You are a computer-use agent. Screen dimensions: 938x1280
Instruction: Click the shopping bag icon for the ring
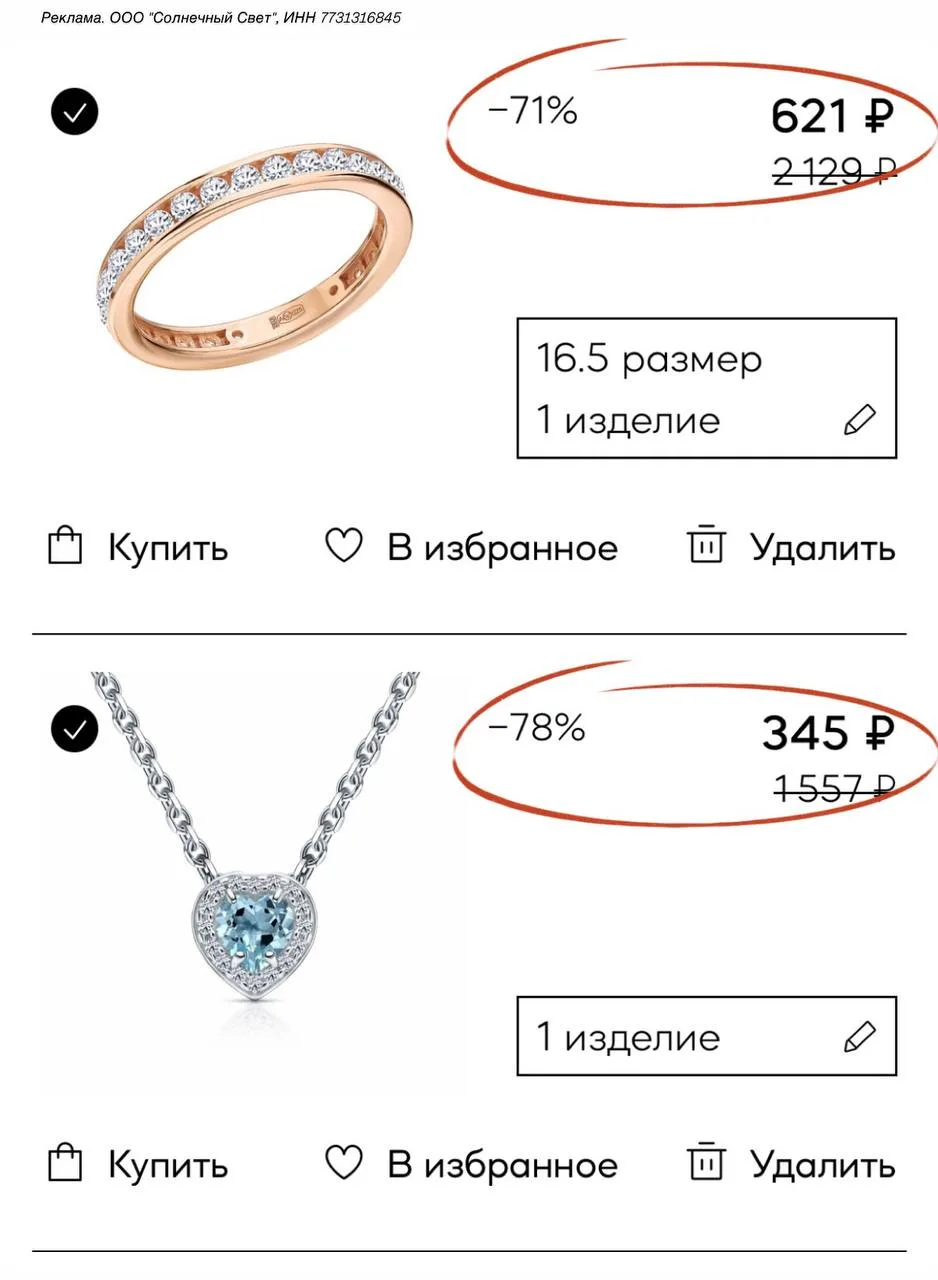65,546
